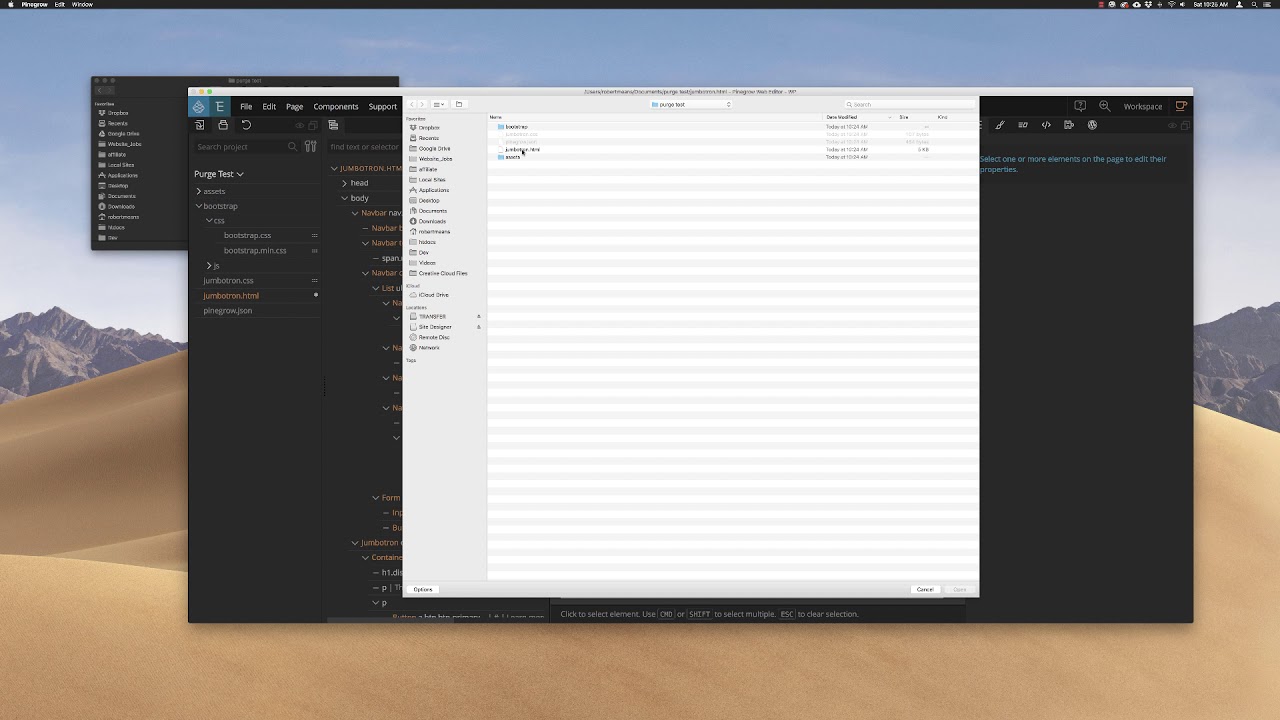Click the printer-shaped icon in the project toolbar
This screenshot has width=1280, height=720.
coord(223,125)
